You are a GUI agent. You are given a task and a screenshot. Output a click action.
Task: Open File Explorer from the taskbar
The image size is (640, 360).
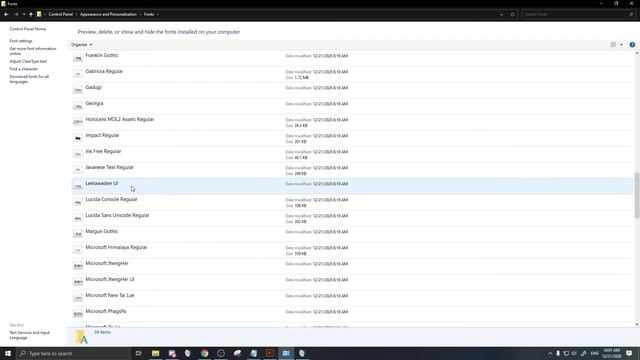tap(156, 353)
